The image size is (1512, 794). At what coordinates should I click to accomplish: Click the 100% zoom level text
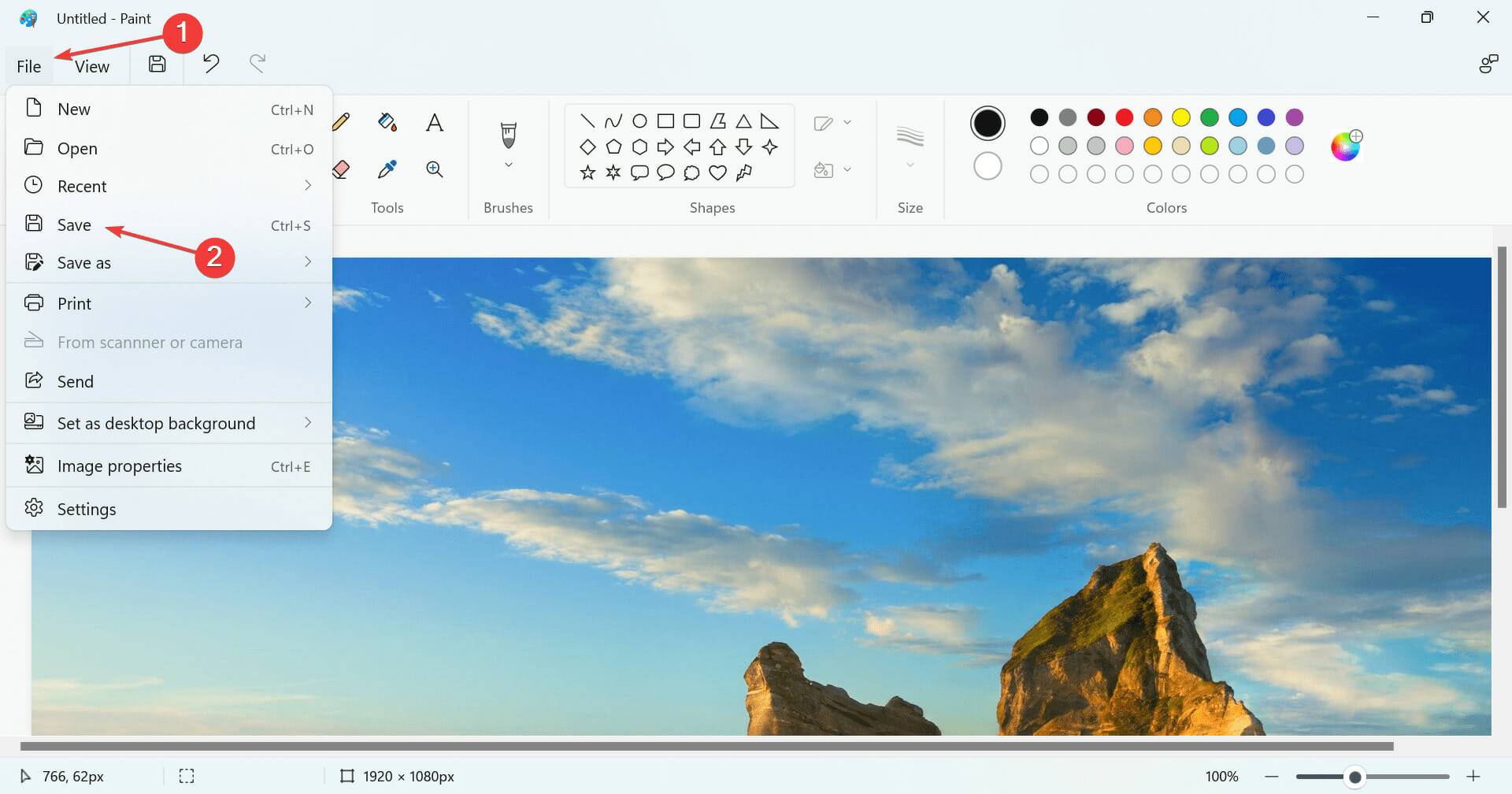[1221, 777]
